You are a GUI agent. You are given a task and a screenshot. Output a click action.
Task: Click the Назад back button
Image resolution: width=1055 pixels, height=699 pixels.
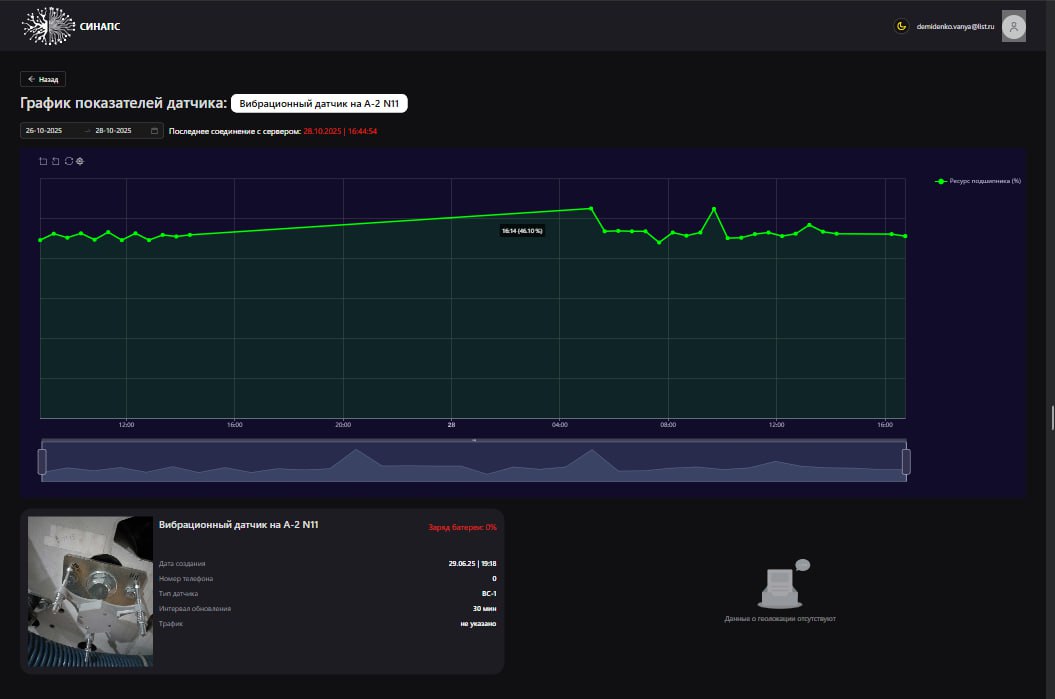pos(42,79)
